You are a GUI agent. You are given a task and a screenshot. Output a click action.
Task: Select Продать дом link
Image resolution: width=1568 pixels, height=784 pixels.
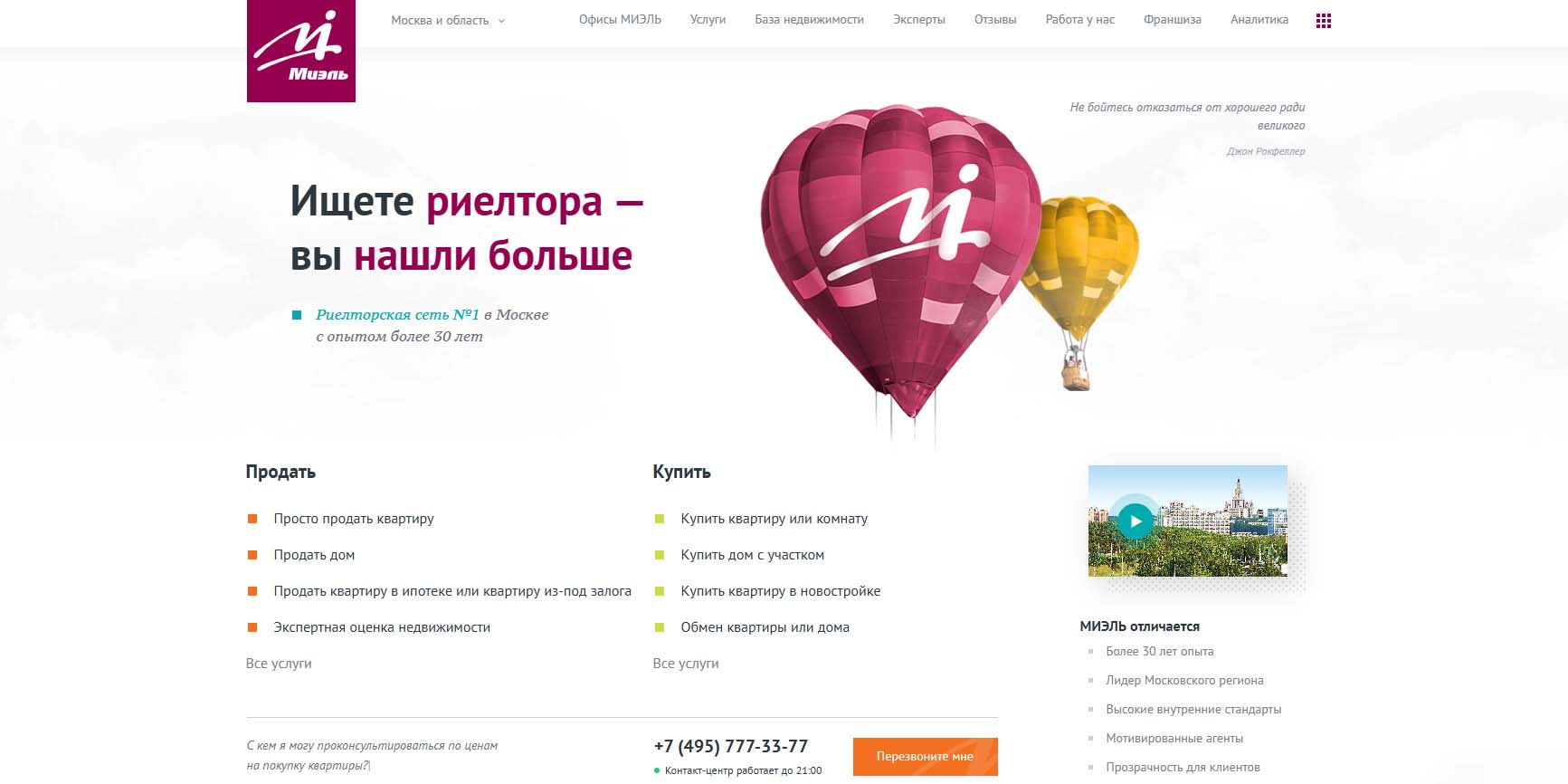pyautogui.click(x=314, y=555)
